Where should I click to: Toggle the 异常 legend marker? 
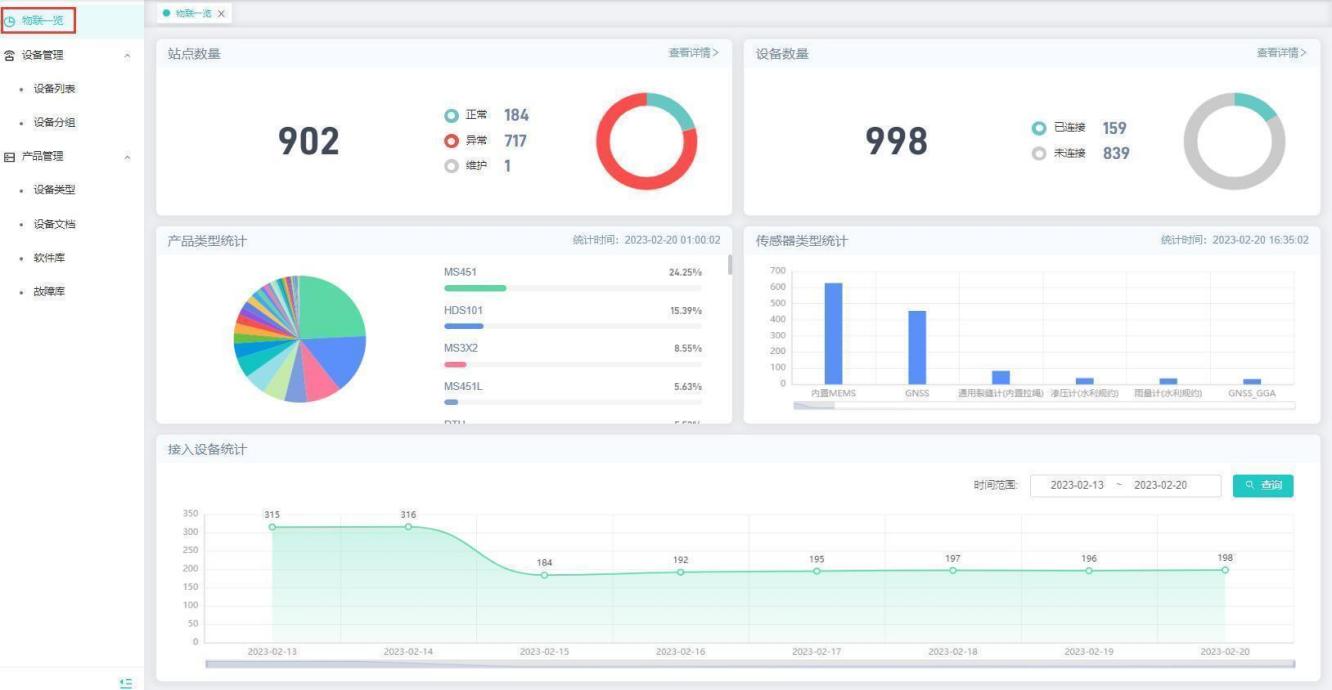pyautogui.click(x=452, y=141)
